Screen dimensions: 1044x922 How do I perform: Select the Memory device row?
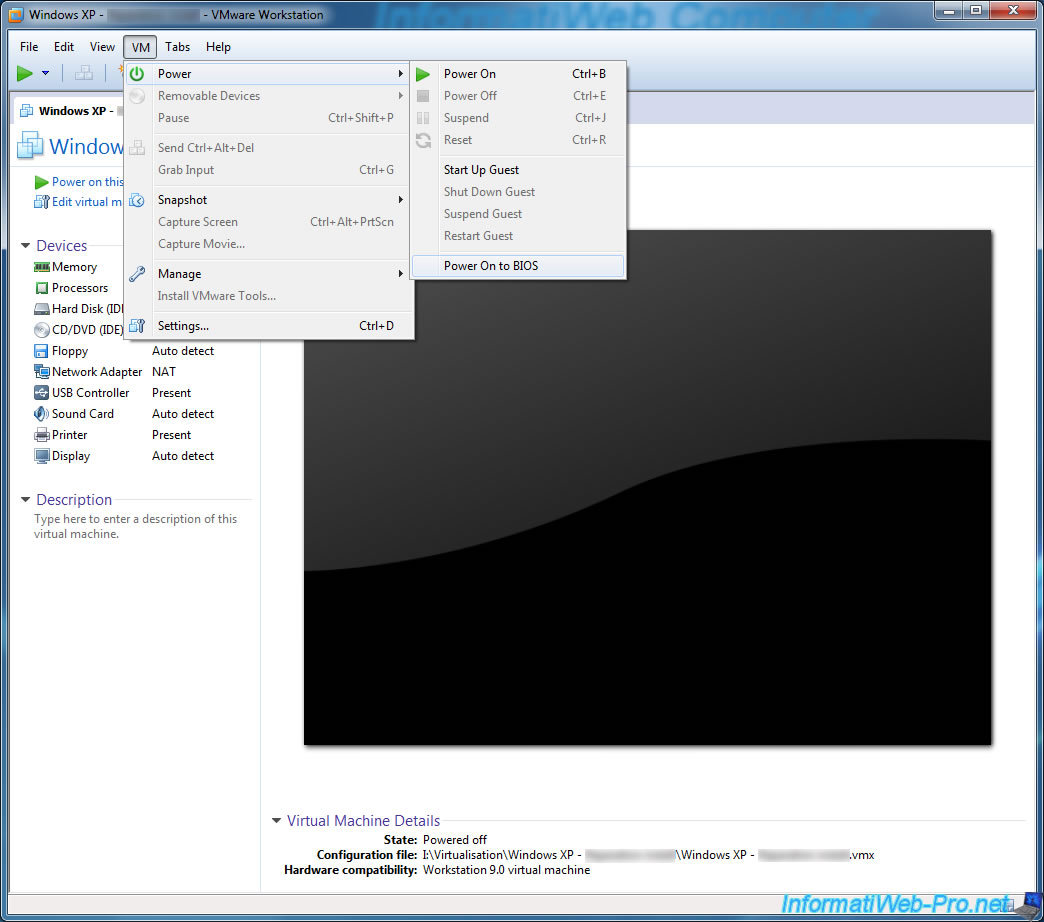(x=74, y=267)
